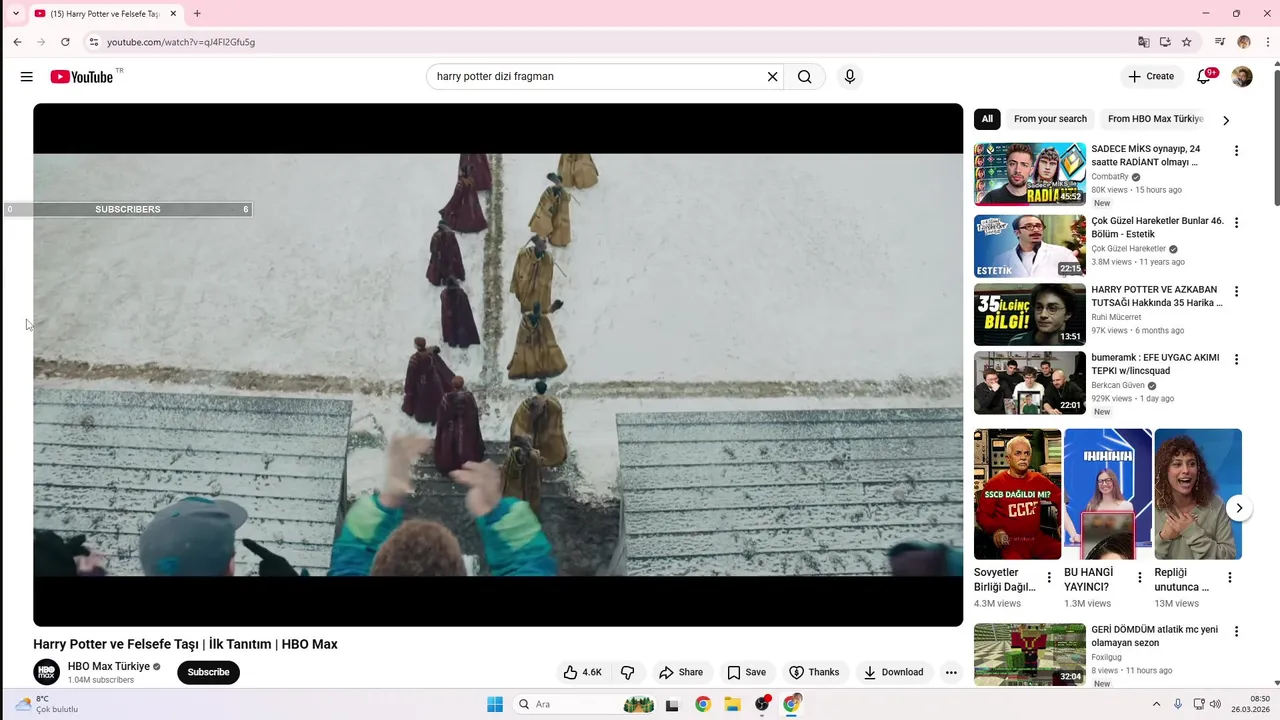The height and width of the screenshot is (720, 1280).
Task: Open the bumeramk tepki video thumbnail
Action: click(x=1030, y=383)
